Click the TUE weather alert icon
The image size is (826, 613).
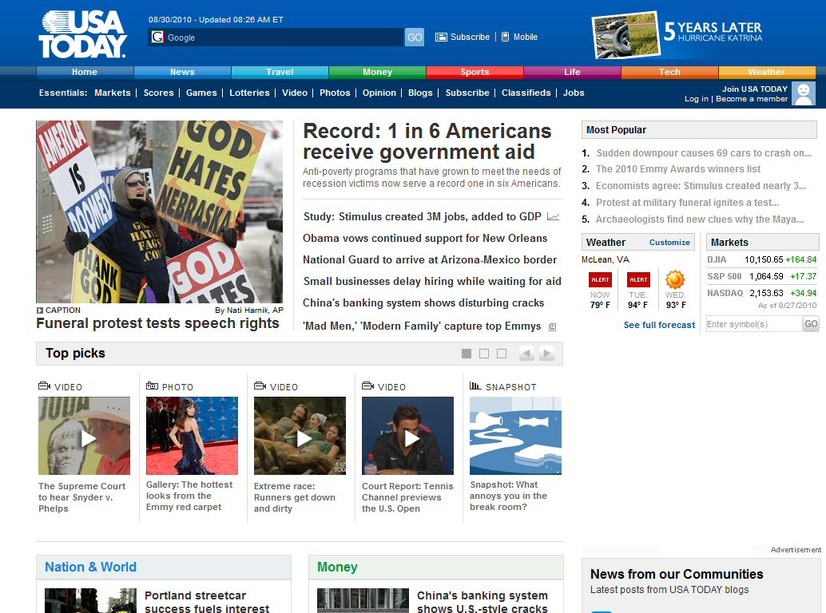[x=638, y=280]
